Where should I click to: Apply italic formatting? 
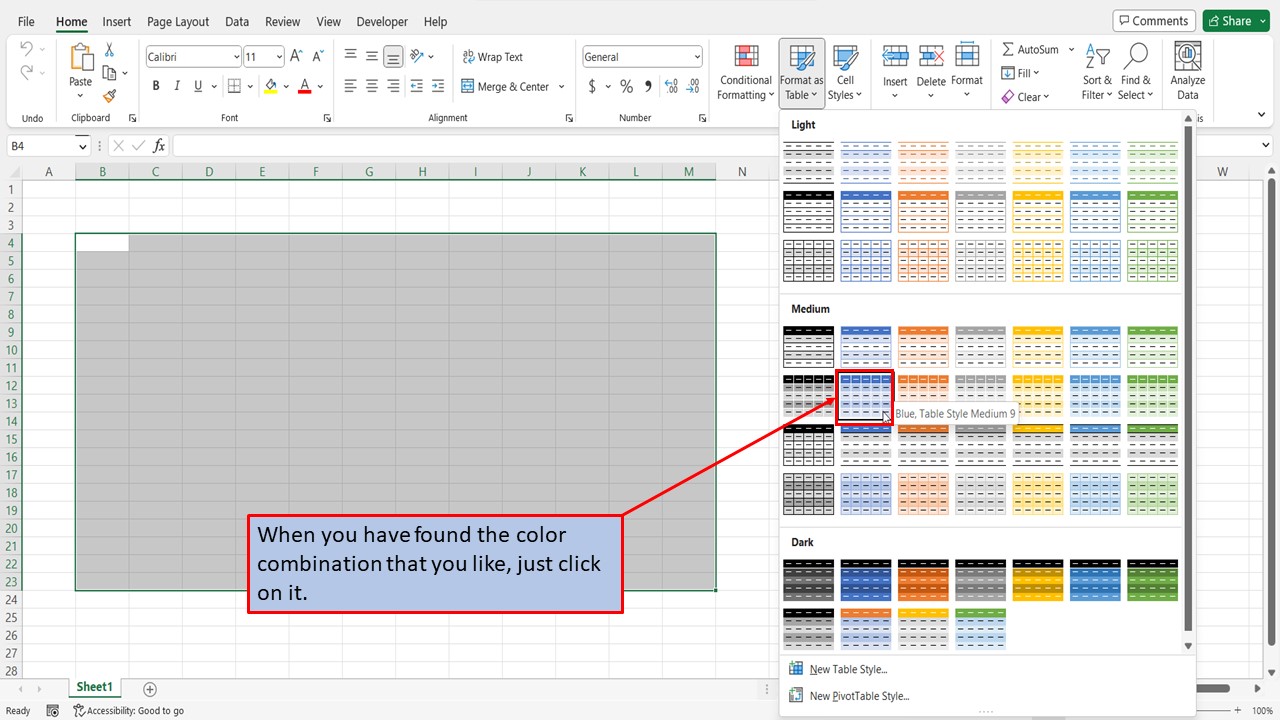(x=176, y=86)
